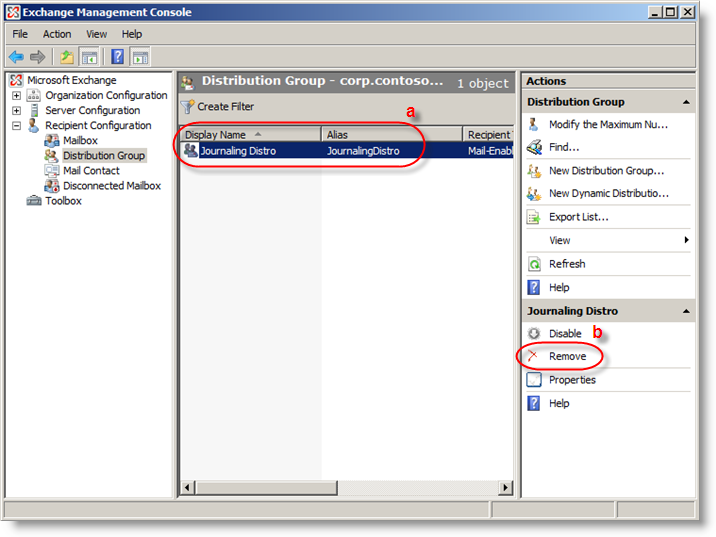Viewport: 716px width, 537px height.
Task: Select the Disconnected Mailbox tree item label
Action: (x=112, y=186)
